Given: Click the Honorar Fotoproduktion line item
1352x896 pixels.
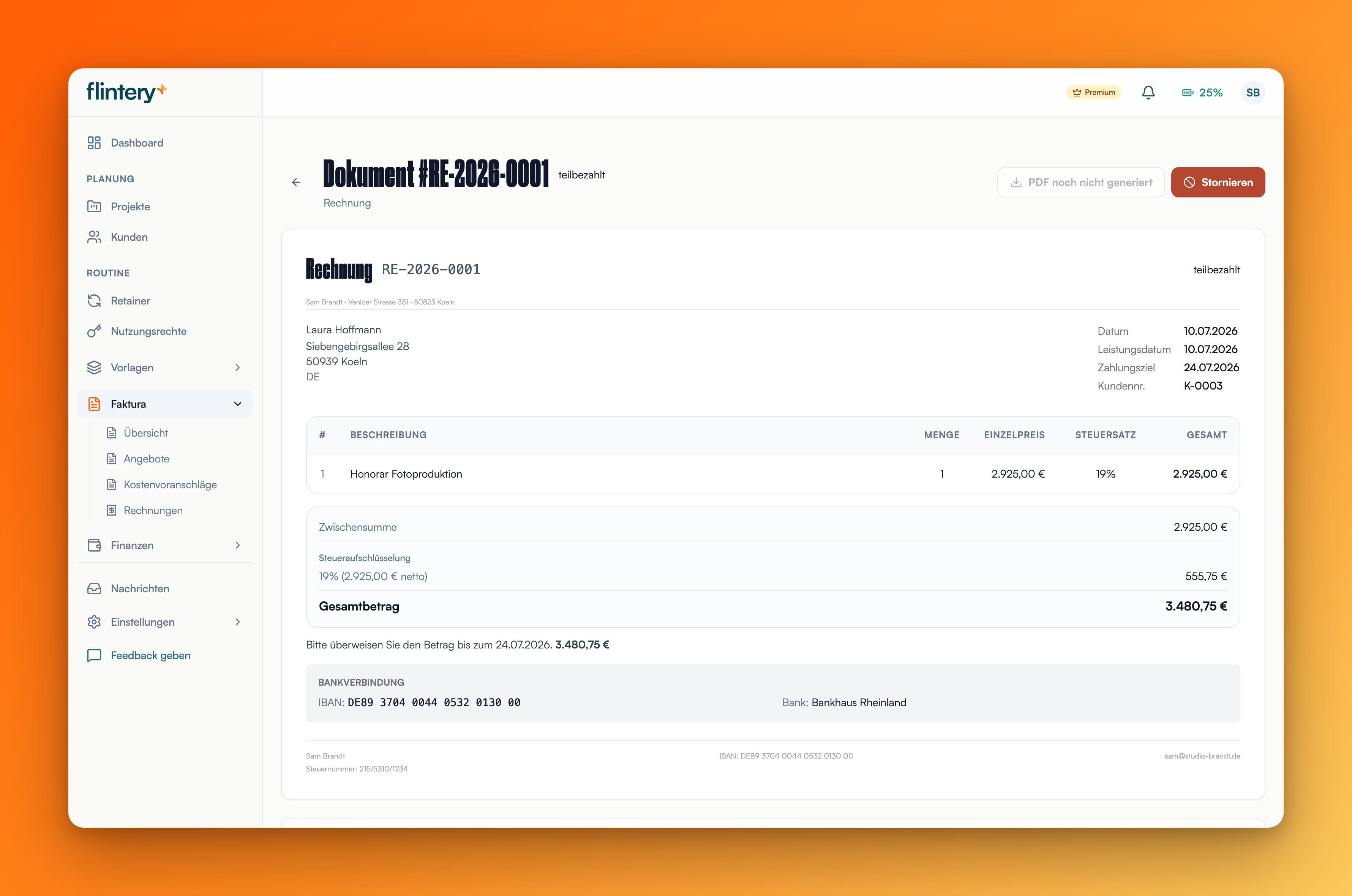Looking at the screenshot, I should click(406, 474).
